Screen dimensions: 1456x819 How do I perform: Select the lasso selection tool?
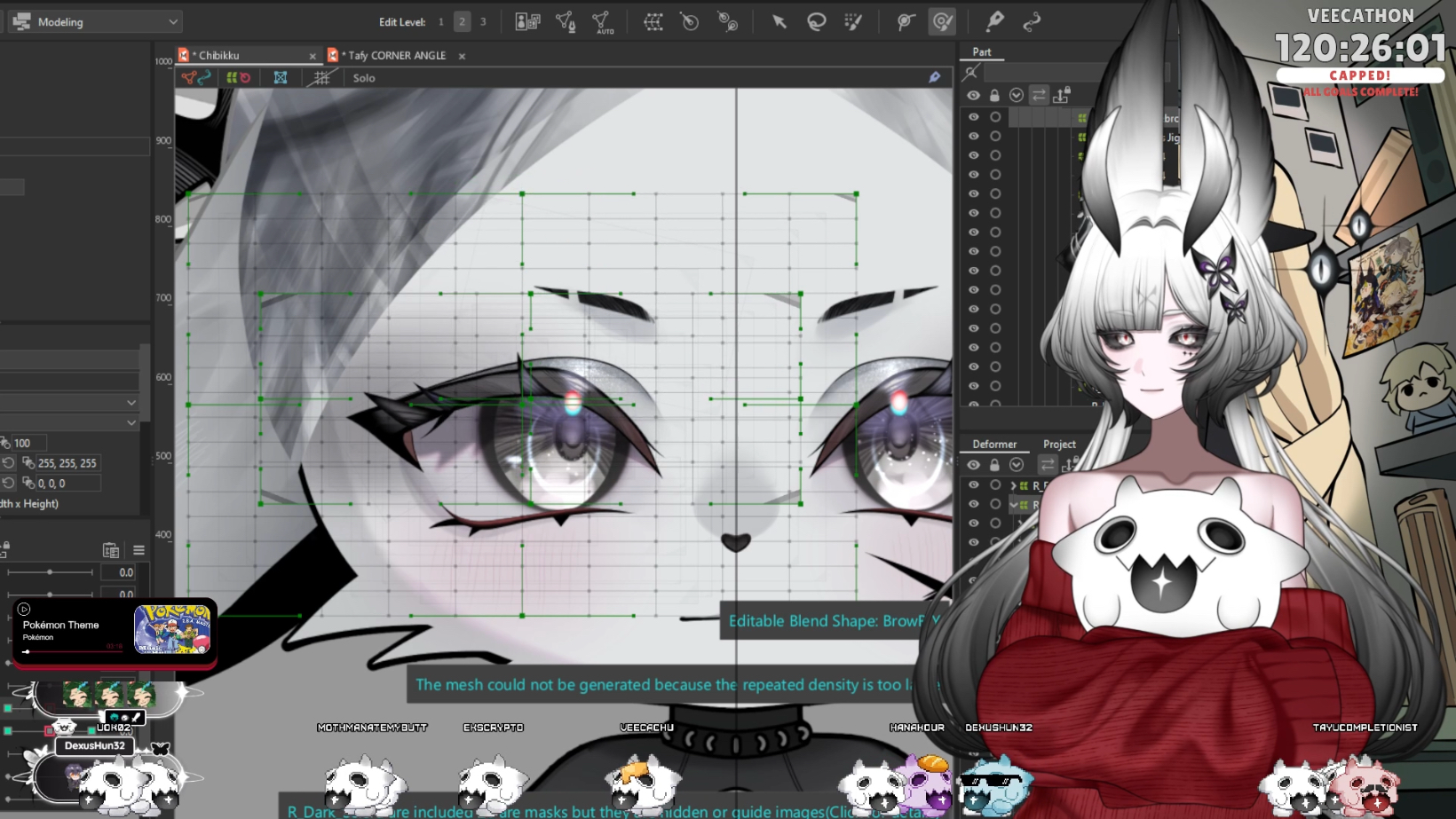[x=816, y=21]
